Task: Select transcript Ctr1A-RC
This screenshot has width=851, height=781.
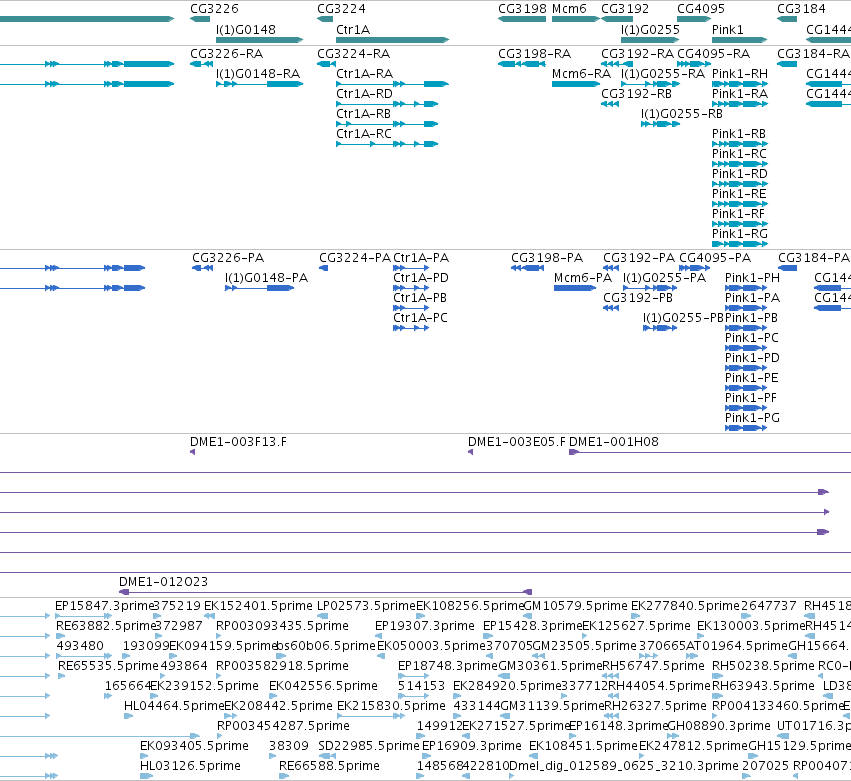Action: [364, 134]
